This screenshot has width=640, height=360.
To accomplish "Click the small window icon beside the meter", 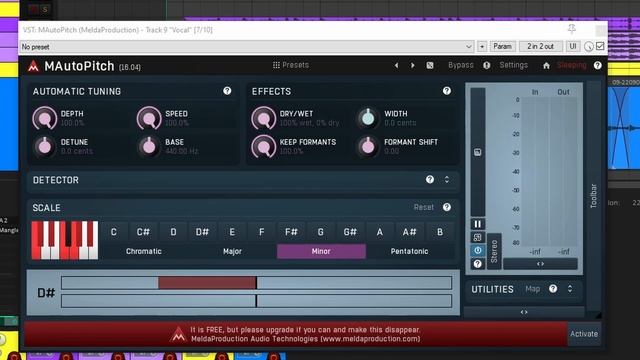I will point(478,152).
